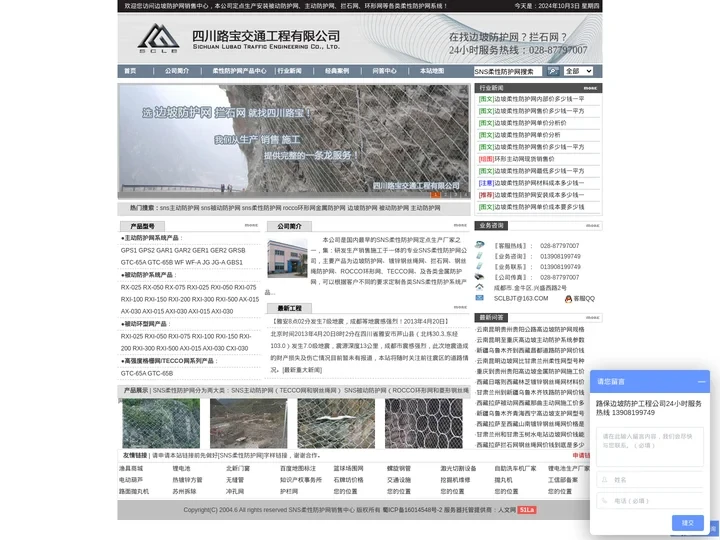Open the 被动环型网产品 category

click(146, 324)
